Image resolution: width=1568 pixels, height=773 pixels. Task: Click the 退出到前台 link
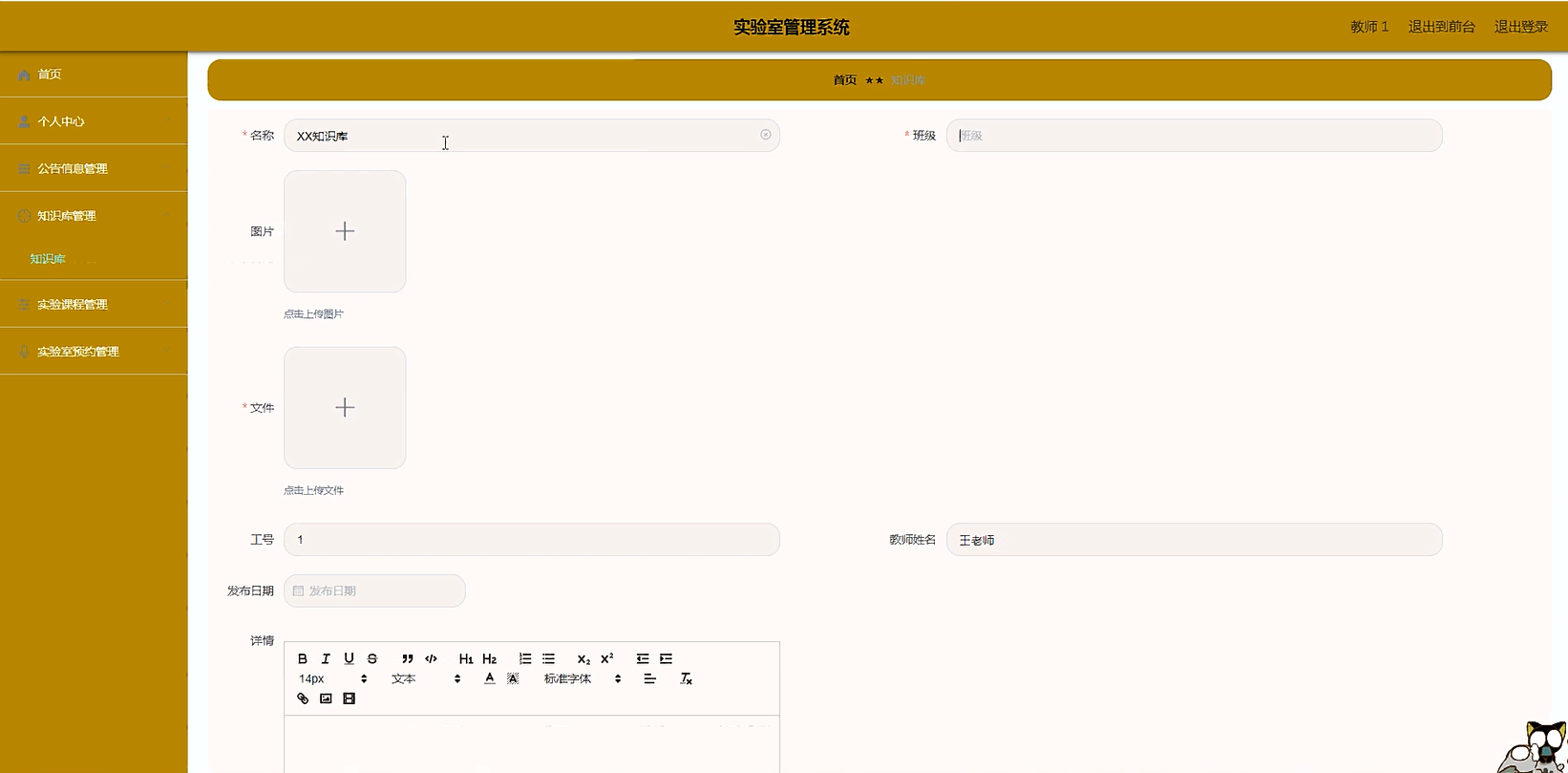click(x=1441, y=27)
